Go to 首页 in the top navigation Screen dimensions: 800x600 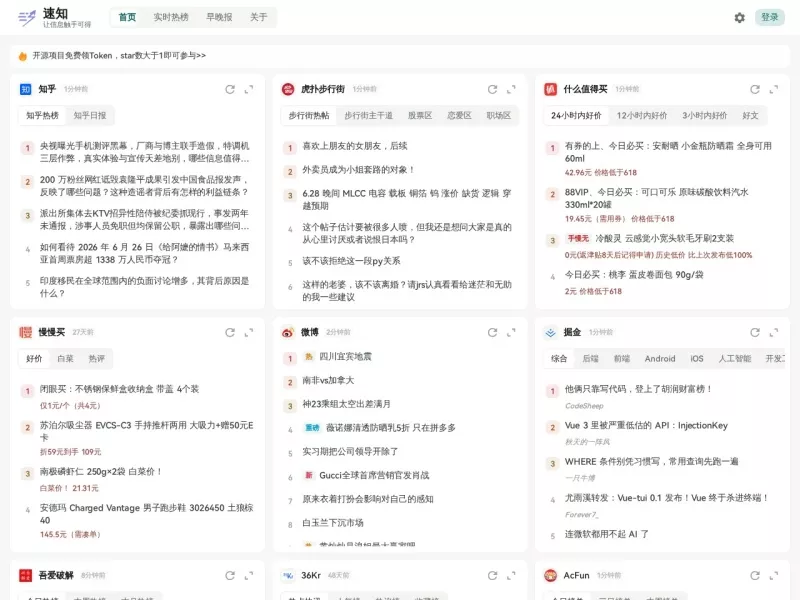click(127, 17)
